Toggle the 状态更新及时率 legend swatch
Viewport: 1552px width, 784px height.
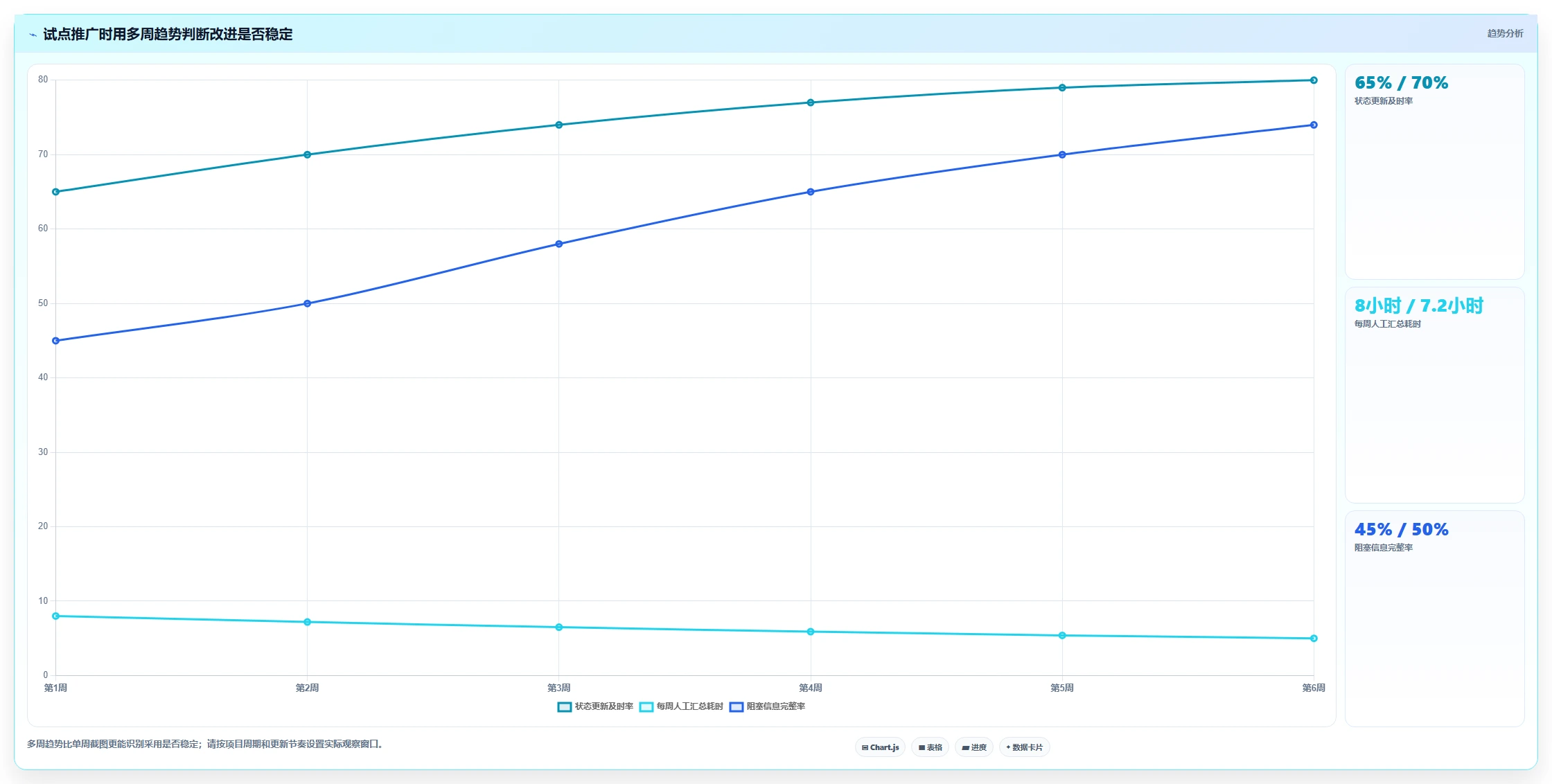tap(565, 707)
